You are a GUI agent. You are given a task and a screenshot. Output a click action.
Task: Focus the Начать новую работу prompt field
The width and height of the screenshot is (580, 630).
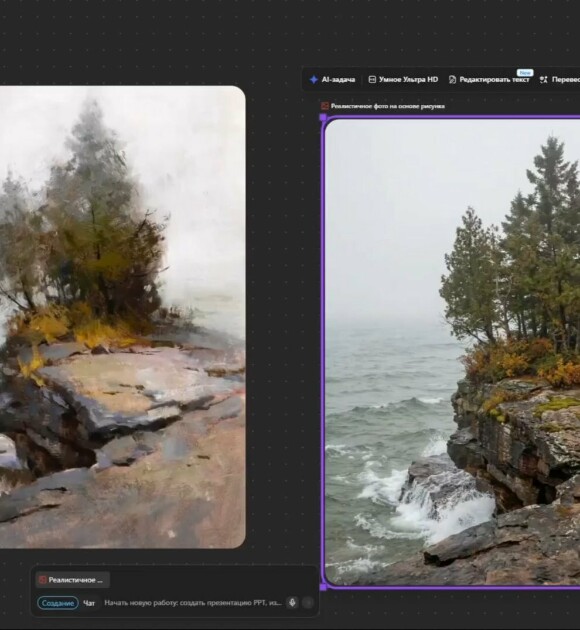pos(193,603)
